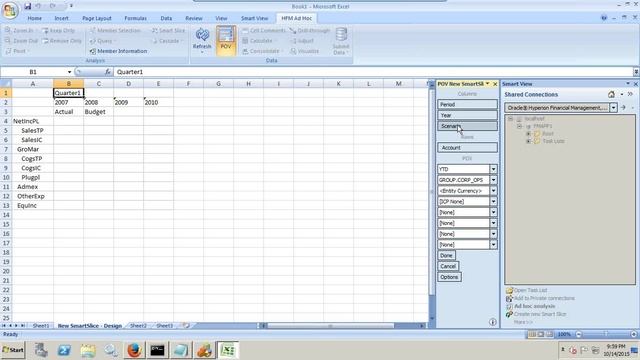Click the Ad hoc analysis link
The width and height of the screenshot is (640, 360).
click(x=534, y=306)
